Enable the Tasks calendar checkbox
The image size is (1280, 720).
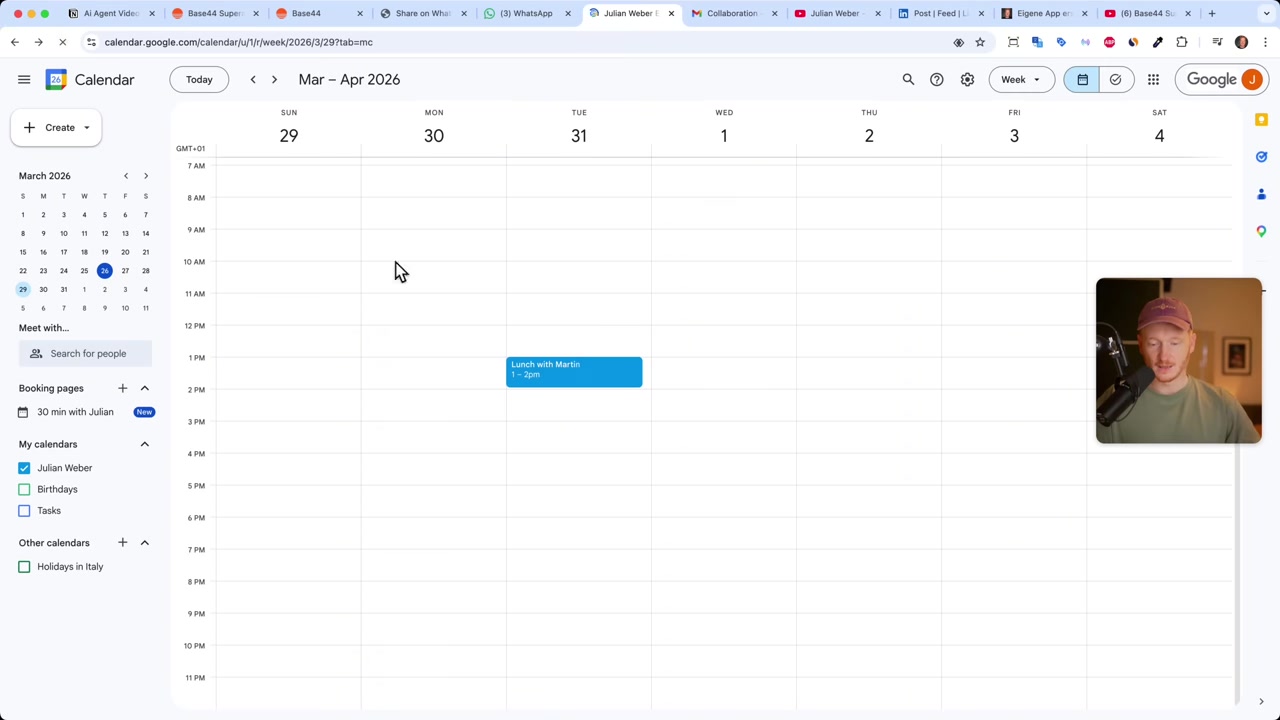coord(24,510)
